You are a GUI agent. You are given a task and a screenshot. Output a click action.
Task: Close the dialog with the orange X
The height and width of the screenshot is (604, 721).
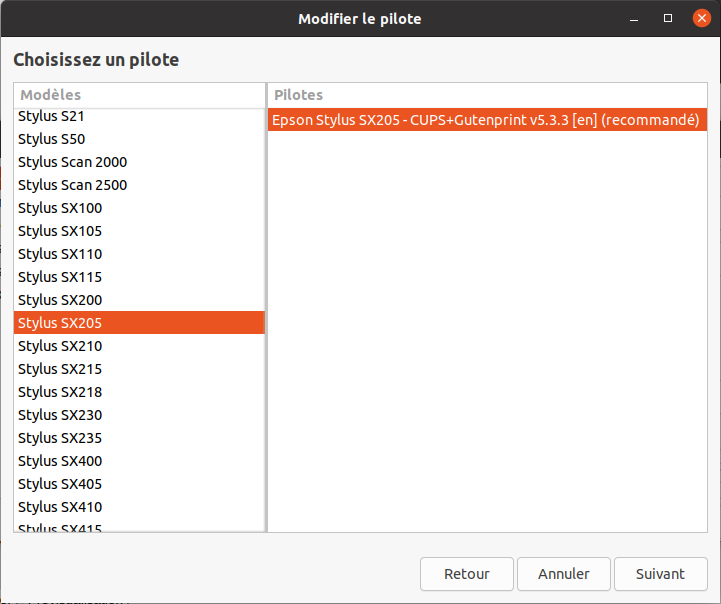click(x=701, y=18)
